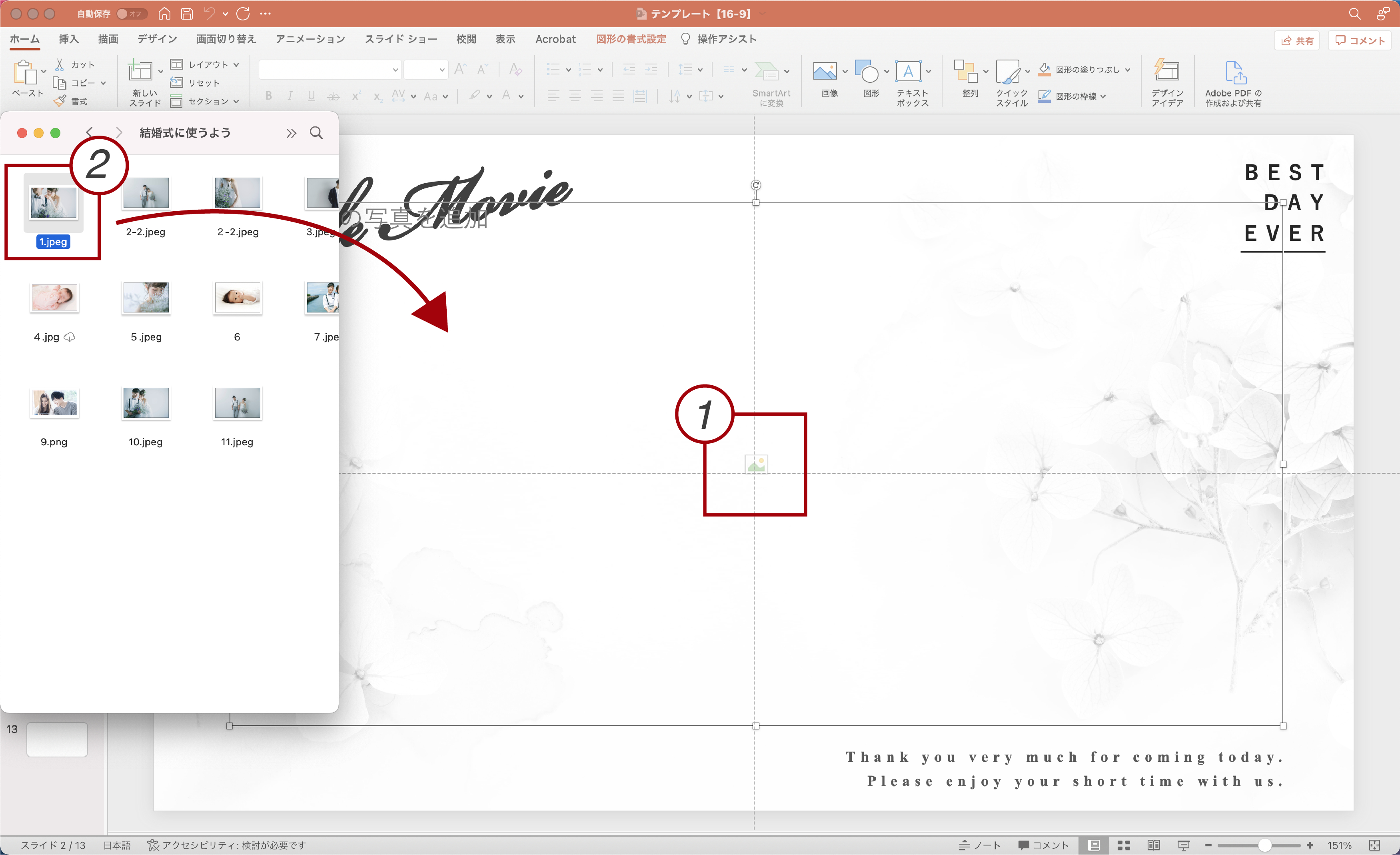Screen dimensions: 1400x855
Task: Click the New Slide (新しいスライド) icon
Action: pyautogui.click(x=140, y=70)
